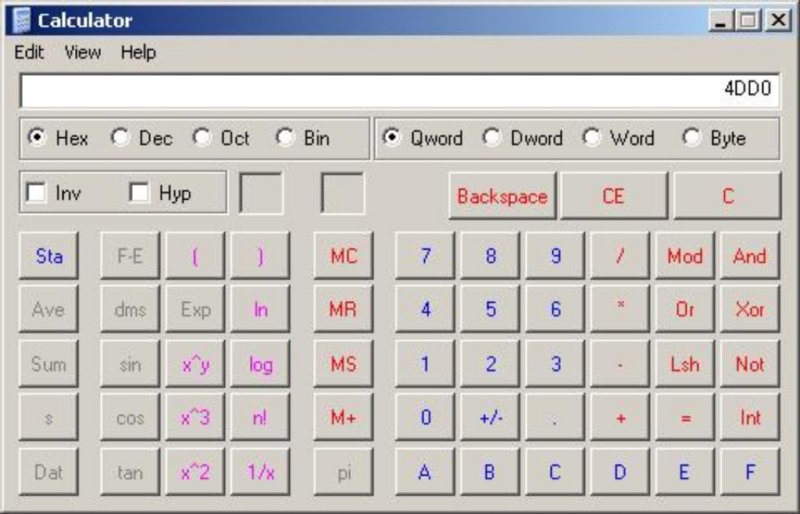Compute natural log with ln

pos(260,309)
